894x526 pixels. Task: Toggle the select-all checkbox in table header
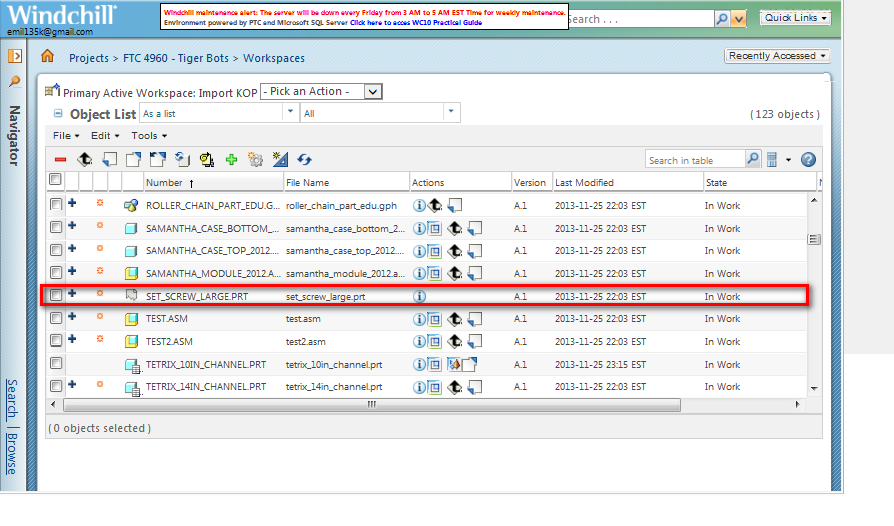55,180
